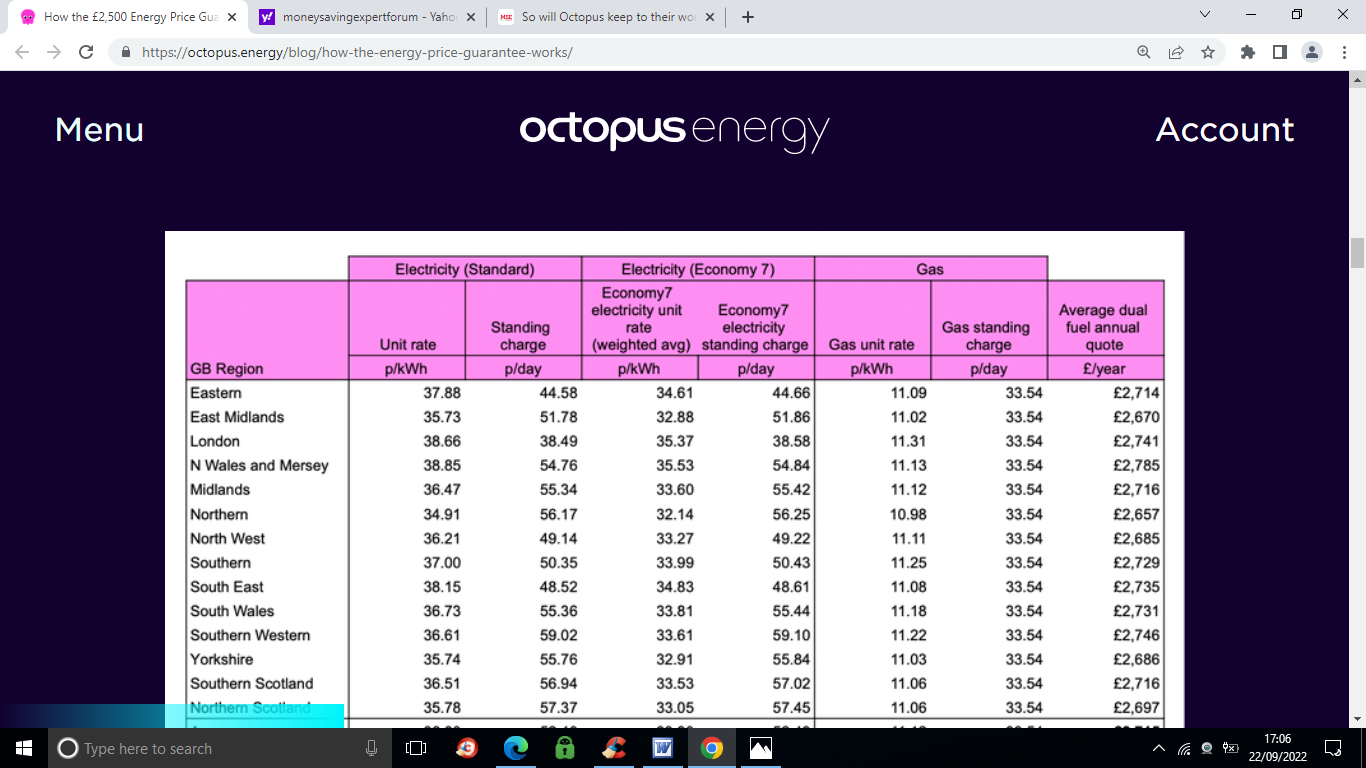The height and width of the screenshot is (768, 1366).
Task: Click the Account link
Action: pos(1224,130)
